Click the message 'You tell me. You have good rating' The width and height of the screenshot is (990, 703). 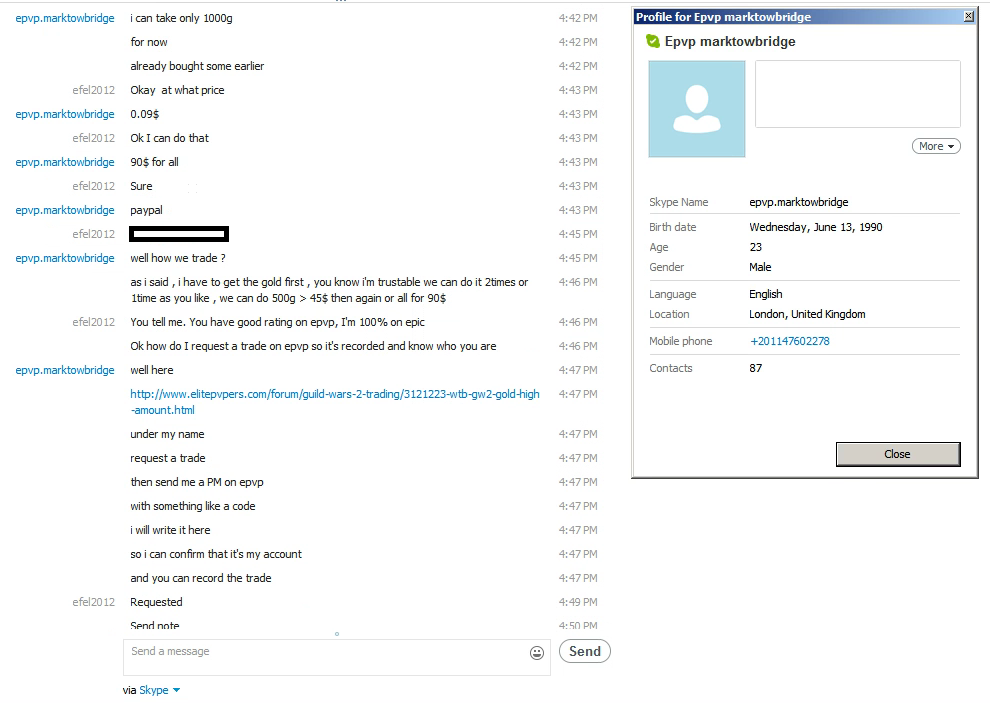(277, 322)
